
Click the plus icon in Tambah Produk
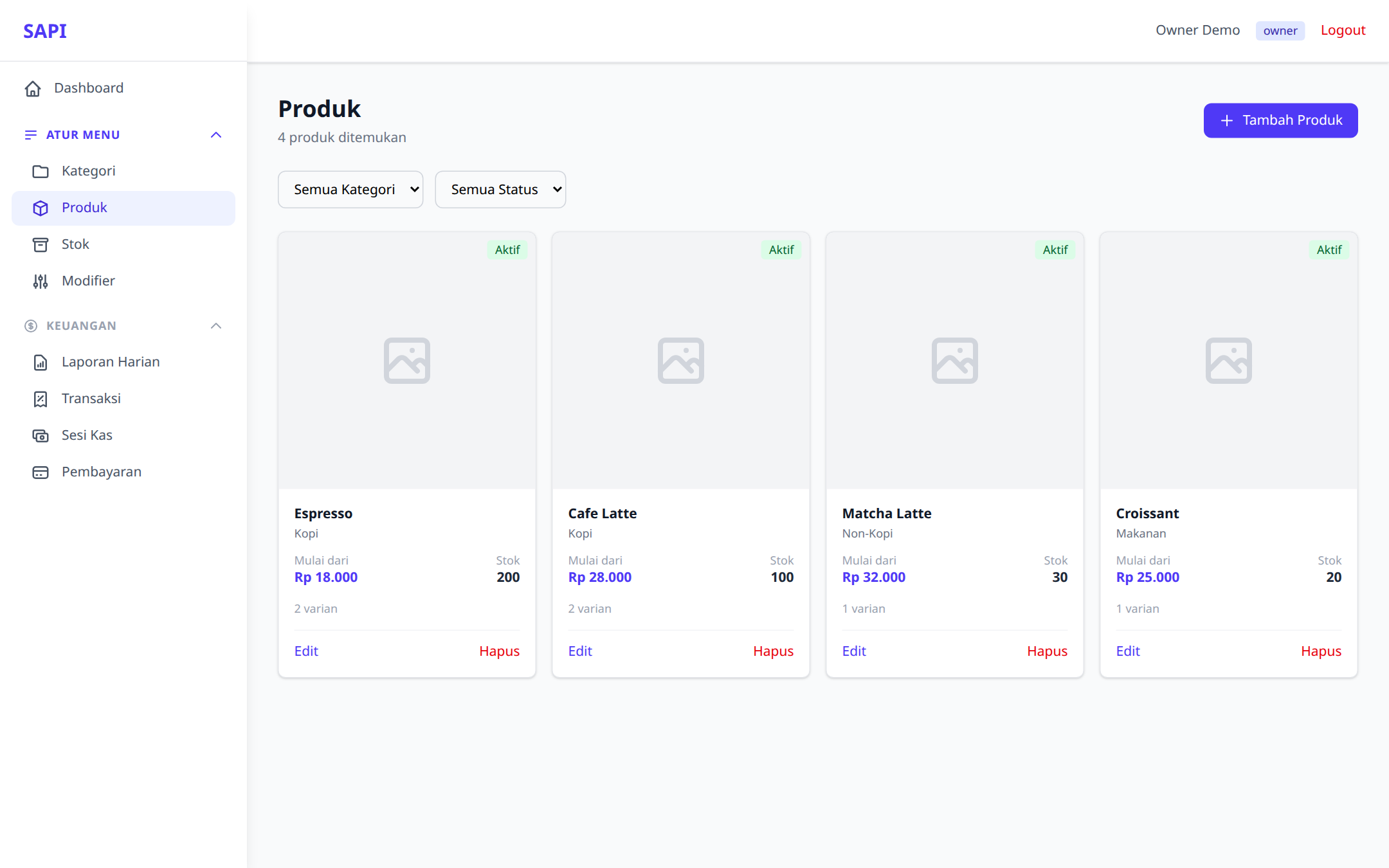pos(1227,121)
